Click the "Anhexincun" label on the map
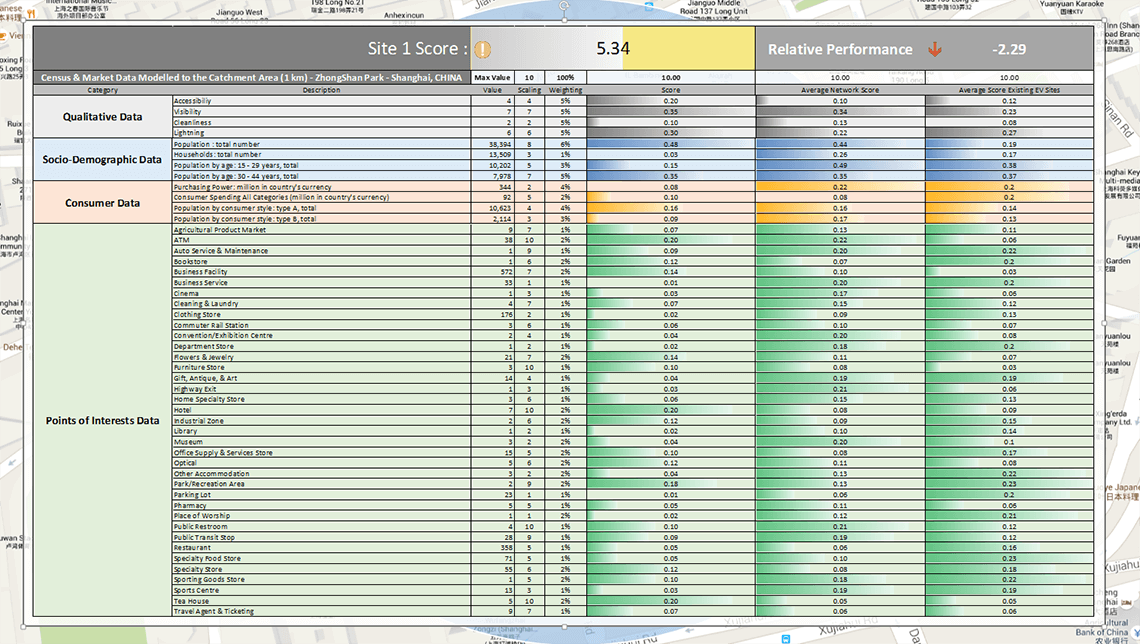 (404, 15)
